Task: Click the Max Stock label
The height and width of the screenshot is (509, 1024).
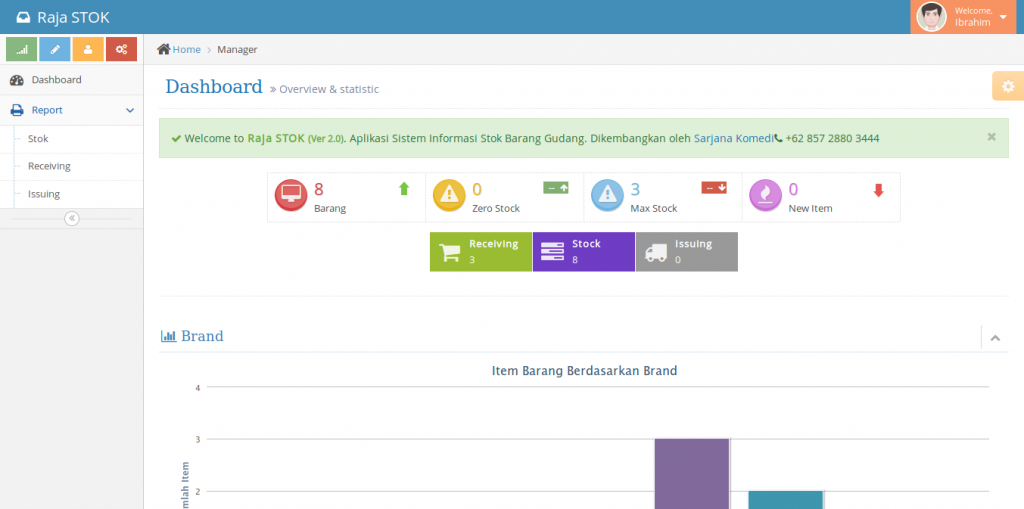Action: [654, 208]
